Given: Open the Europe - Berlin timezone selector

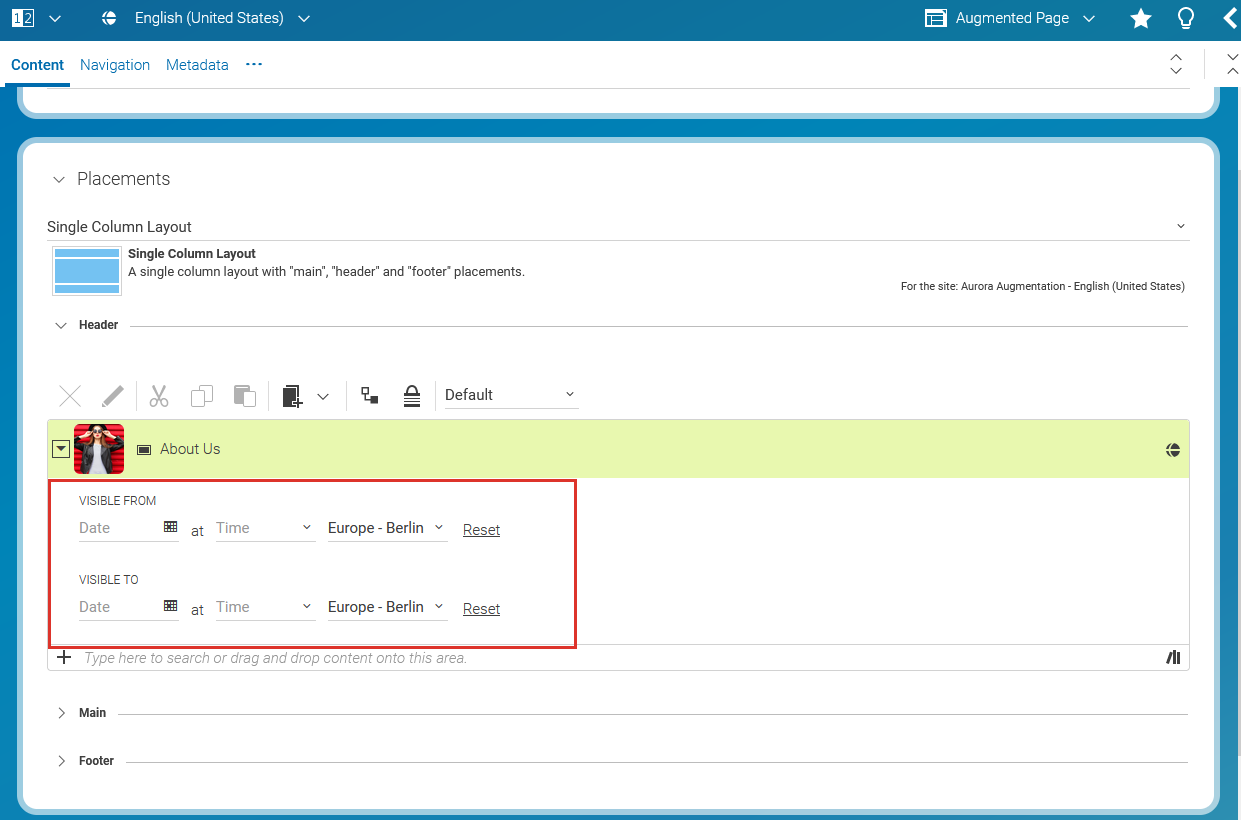Looking at the screenshot, I should pyautogui.click(x=386, y=528).
